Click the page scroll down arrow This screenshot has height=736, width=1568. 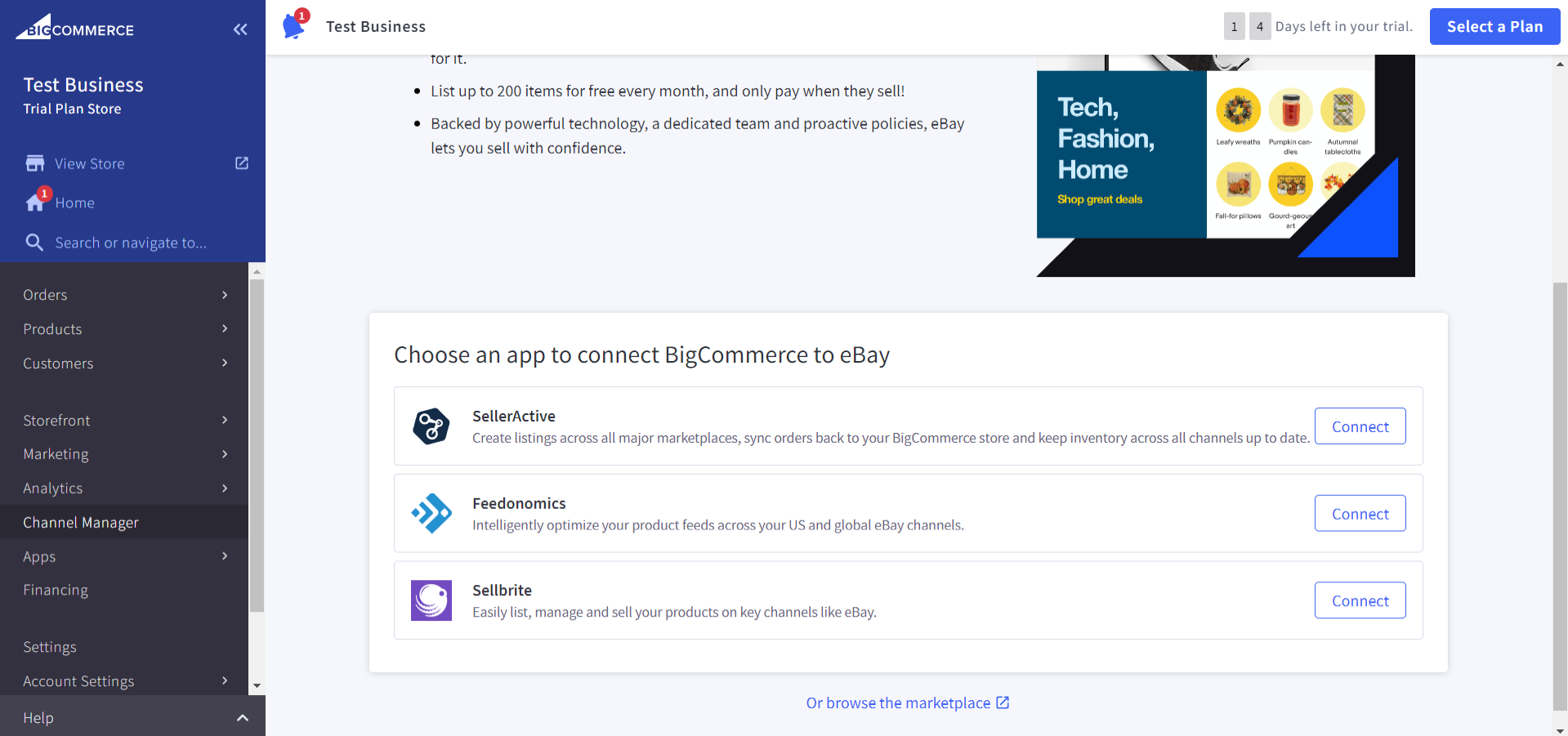point(1560,729)
